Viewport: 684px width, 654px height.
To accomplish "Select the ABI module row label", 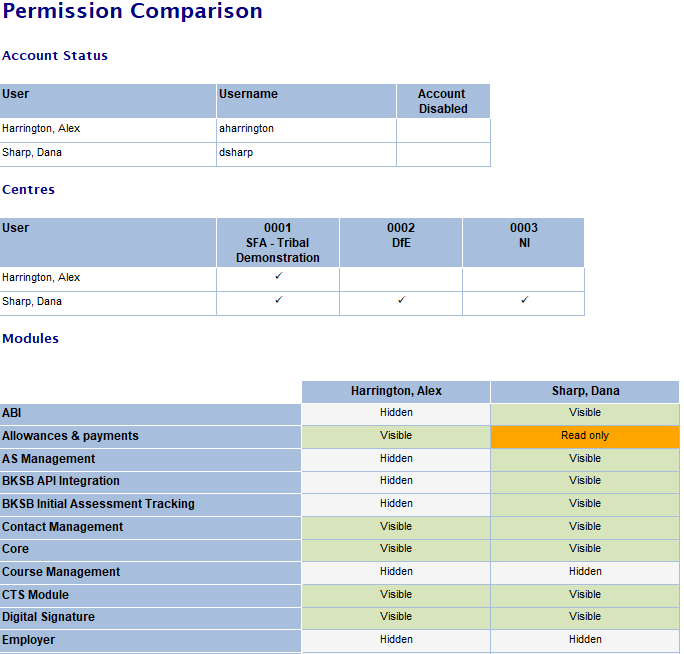I will point(12,413).
